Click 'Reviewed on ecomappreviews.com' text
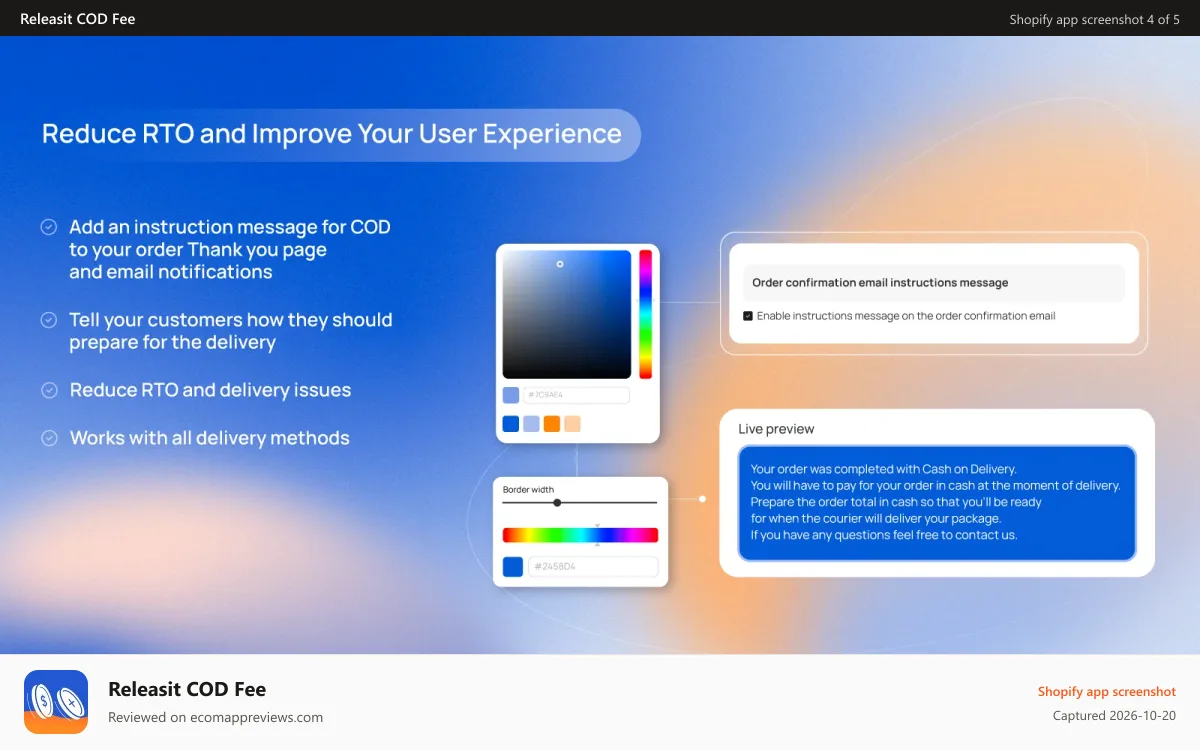Viewport: 1200px width, 750px height. click(x=215, y=717)
